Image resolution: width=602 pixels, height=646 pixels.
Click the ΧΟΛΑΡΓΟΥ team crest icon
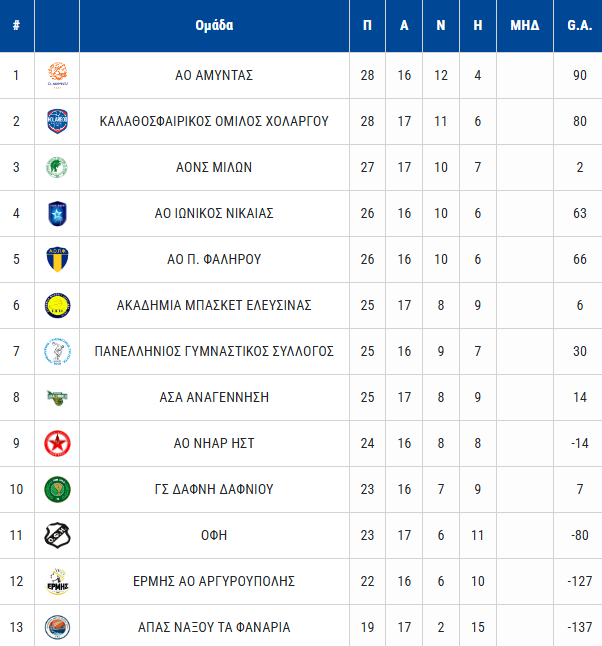pyautogui.click(x=57, y=121)
